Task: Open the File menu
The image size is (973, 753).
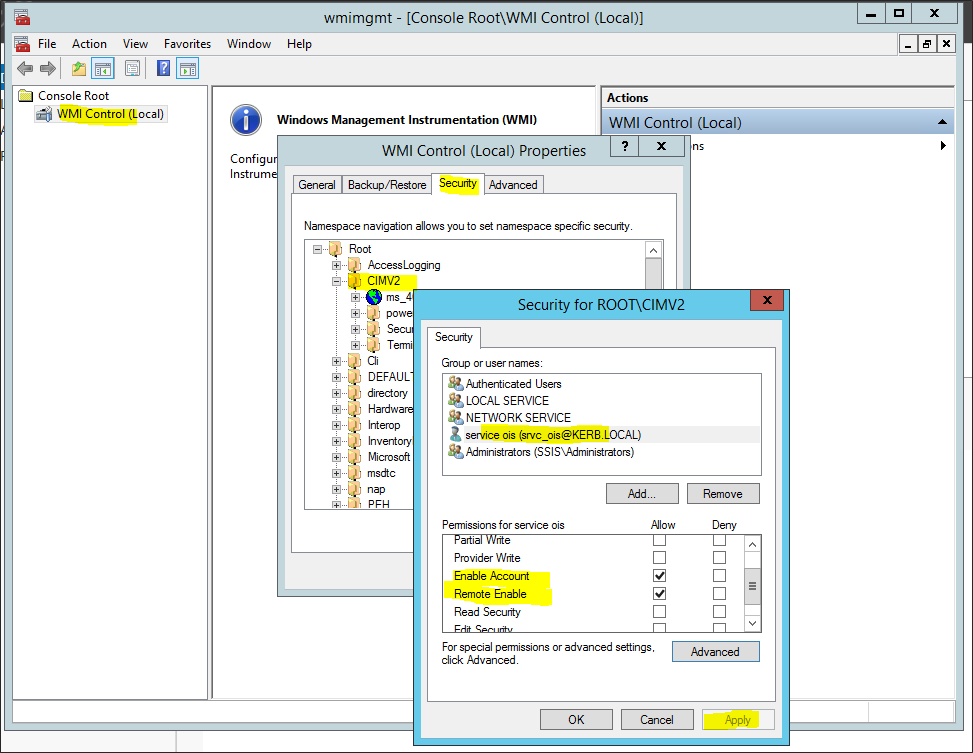Action: click(47, 44)
